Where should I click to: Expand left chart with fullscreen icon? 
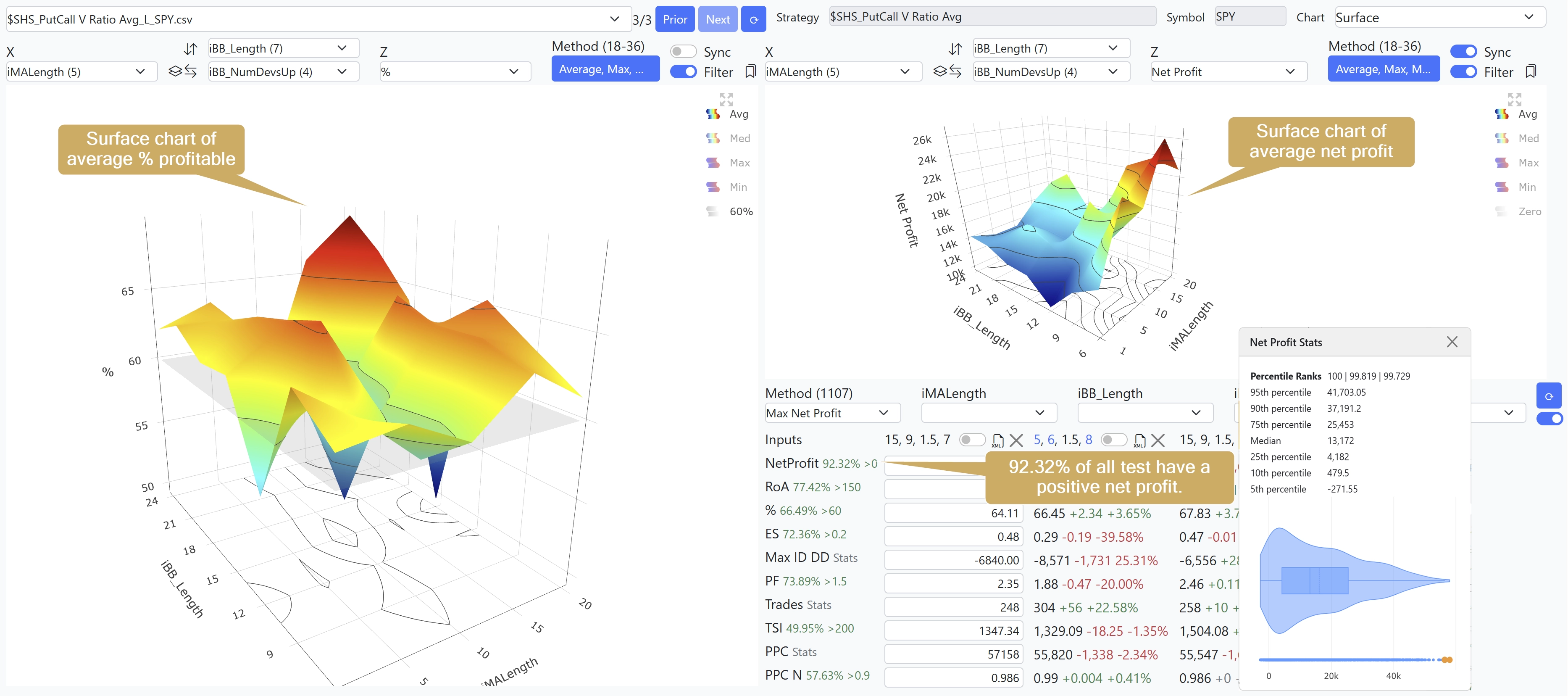click(x=726, y=99)
